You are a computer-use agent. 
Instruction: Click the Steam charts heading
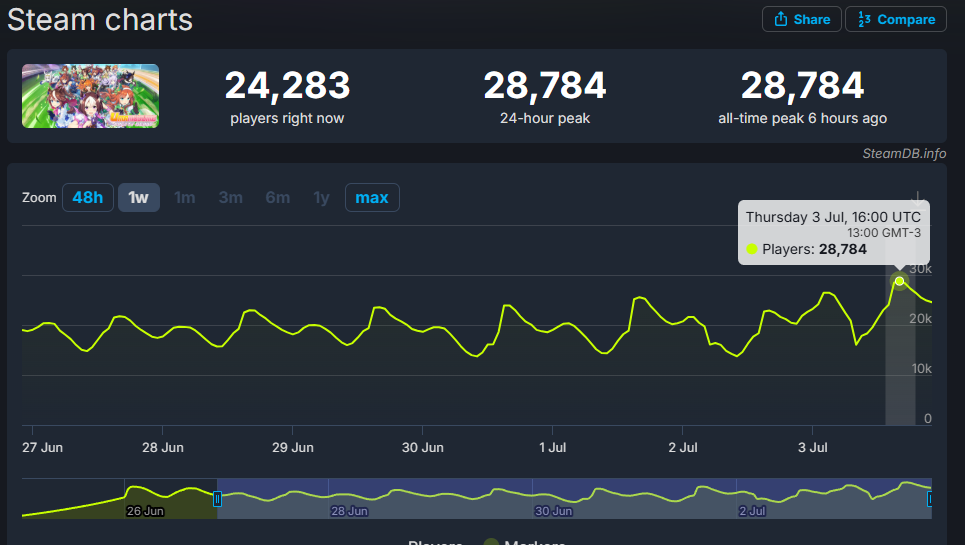pos(100,20)
